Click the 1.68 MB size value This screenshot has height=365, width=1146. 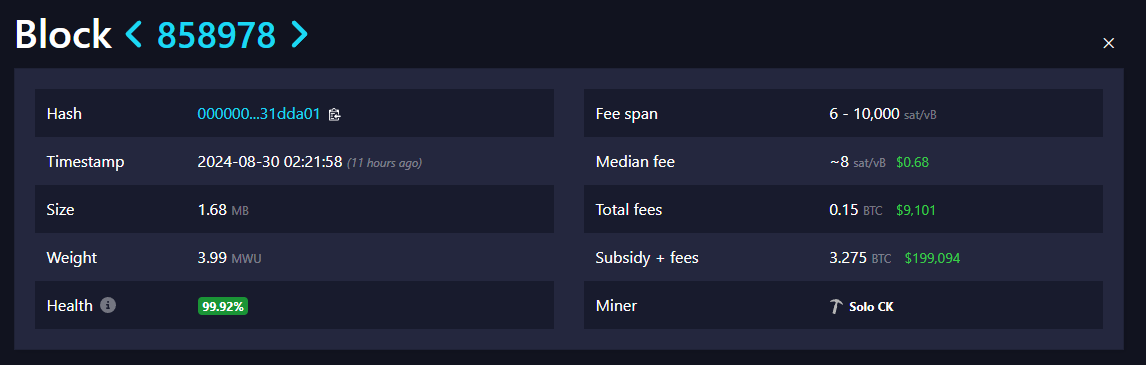point(223,210)
